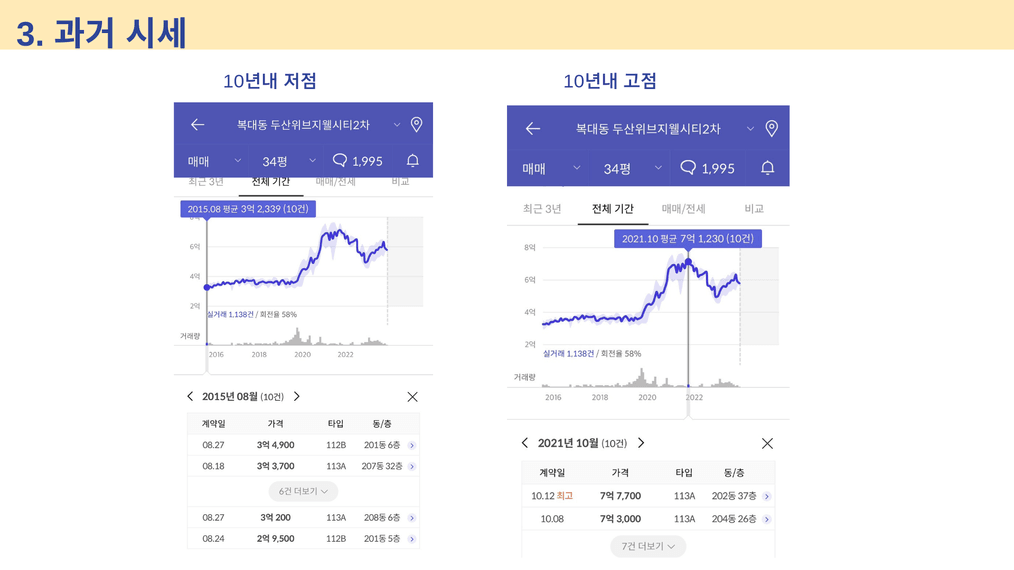
Task: Click back arrow in left app header
Action: pyautogui.click(x=197, y=125)
